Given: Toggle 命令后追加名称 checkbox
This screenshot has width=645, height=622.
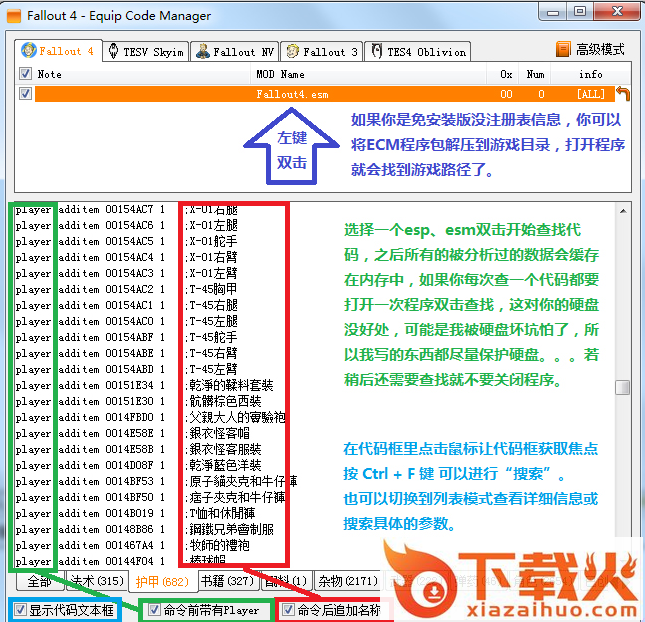Looking at the screenshot, I should click(x=288, y=610).
